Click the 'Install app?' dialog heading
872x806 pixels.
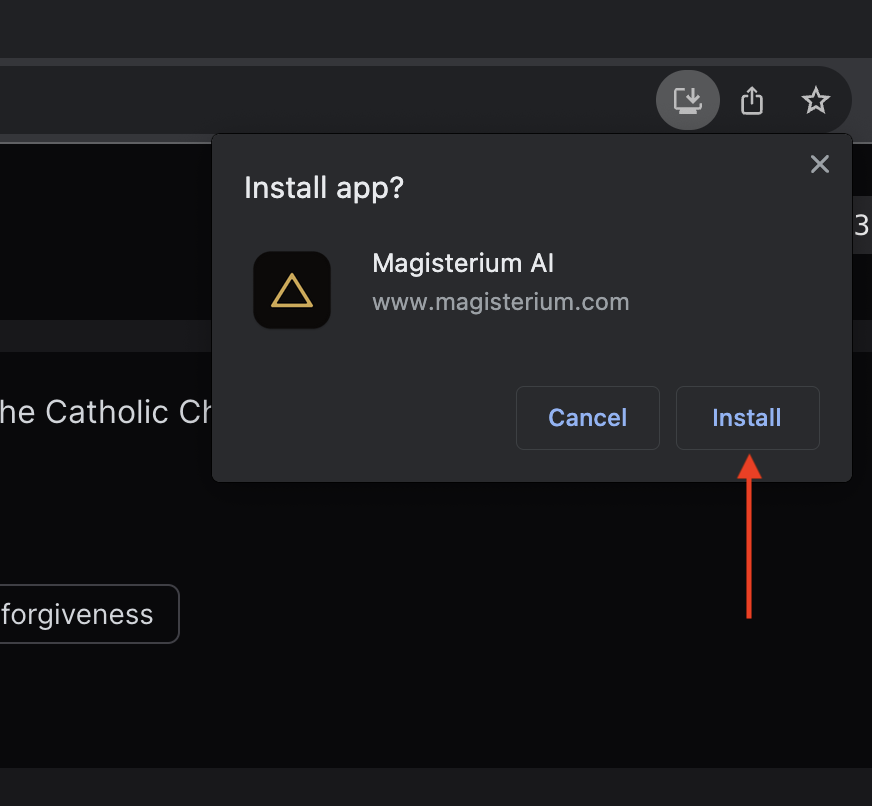pos(324,188)
